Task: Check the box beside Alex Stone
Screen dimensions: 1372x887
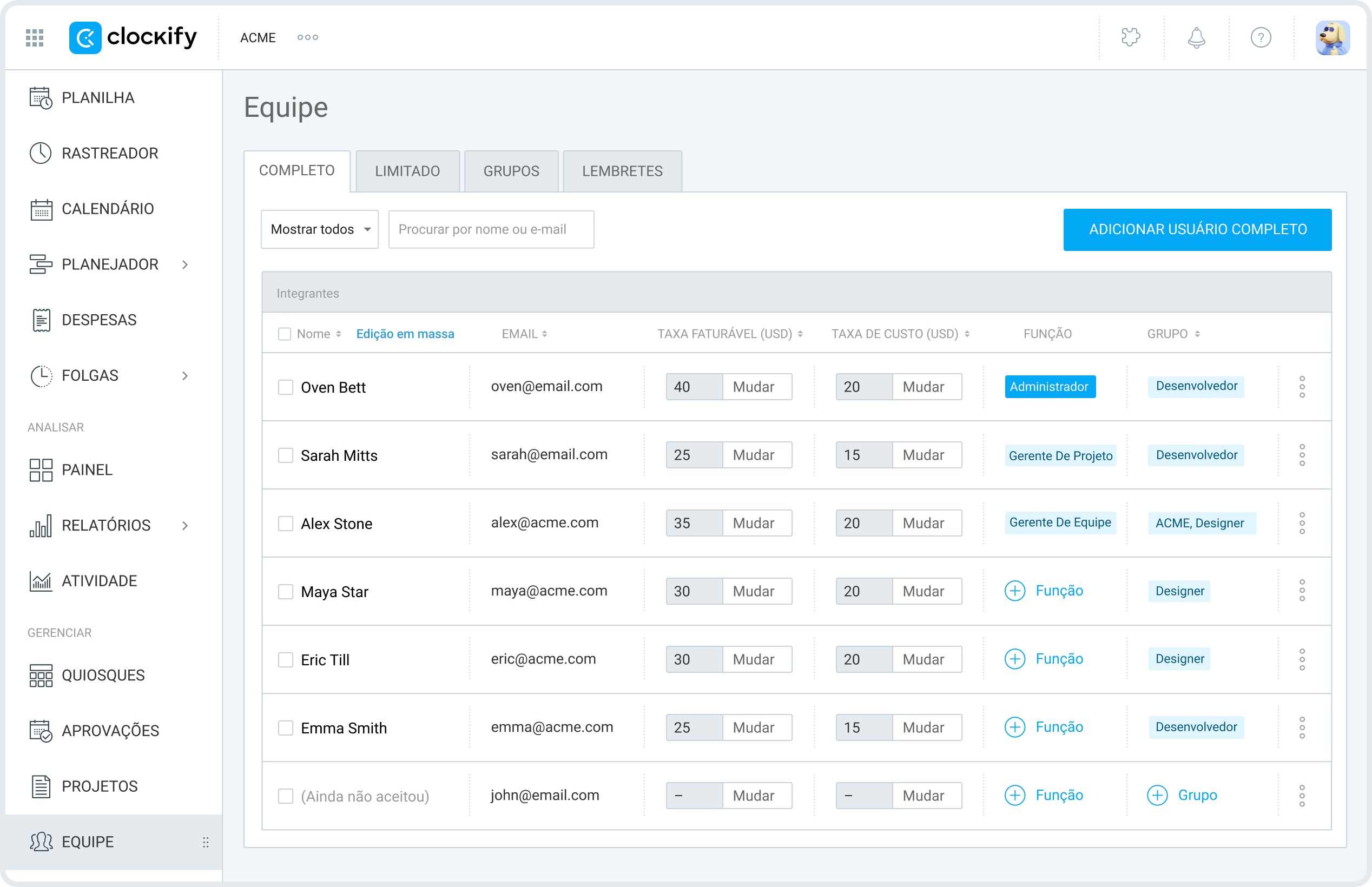Action: coord(286,523)
